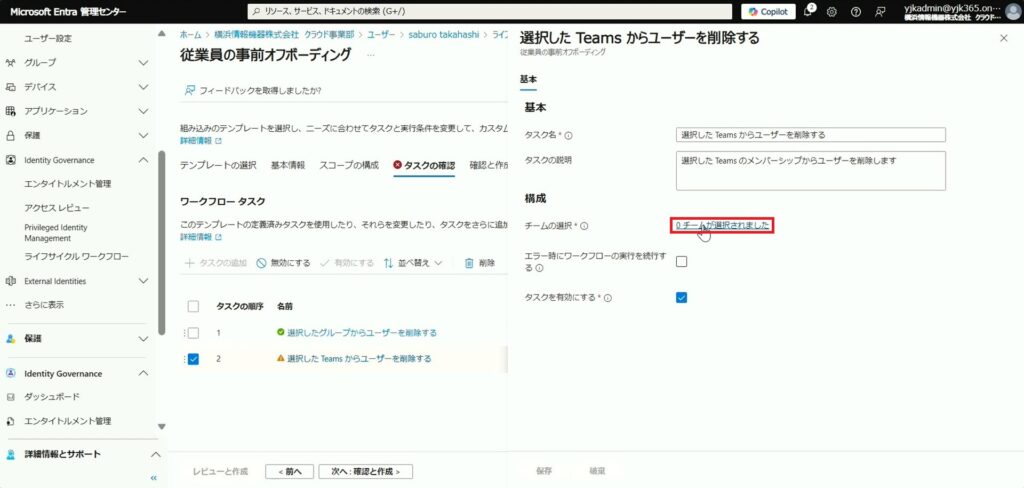Close the task panel with X

[1004, 39]
